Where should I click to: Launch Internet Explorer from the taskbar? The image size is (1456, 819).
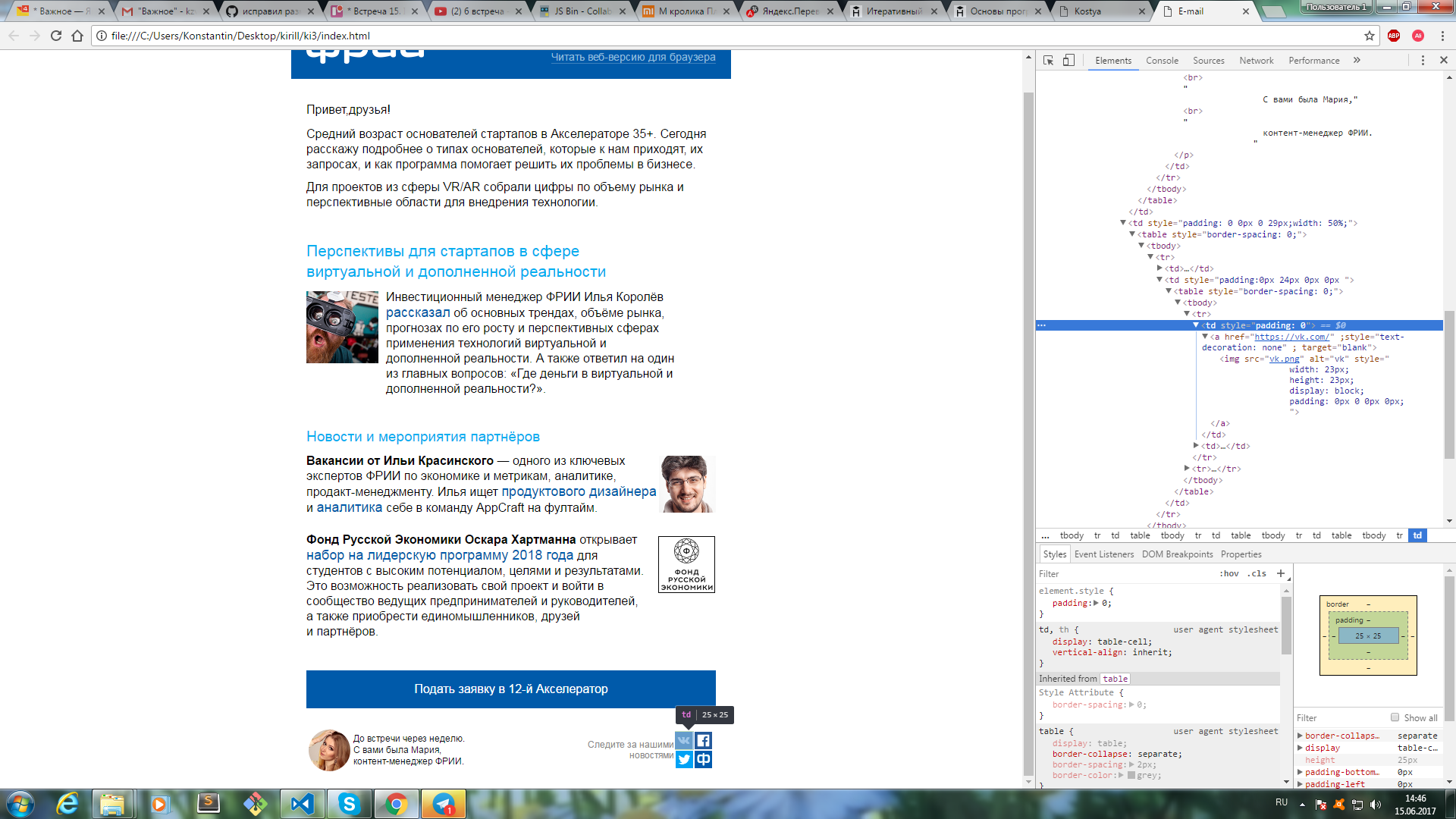[x=67, y=804]
